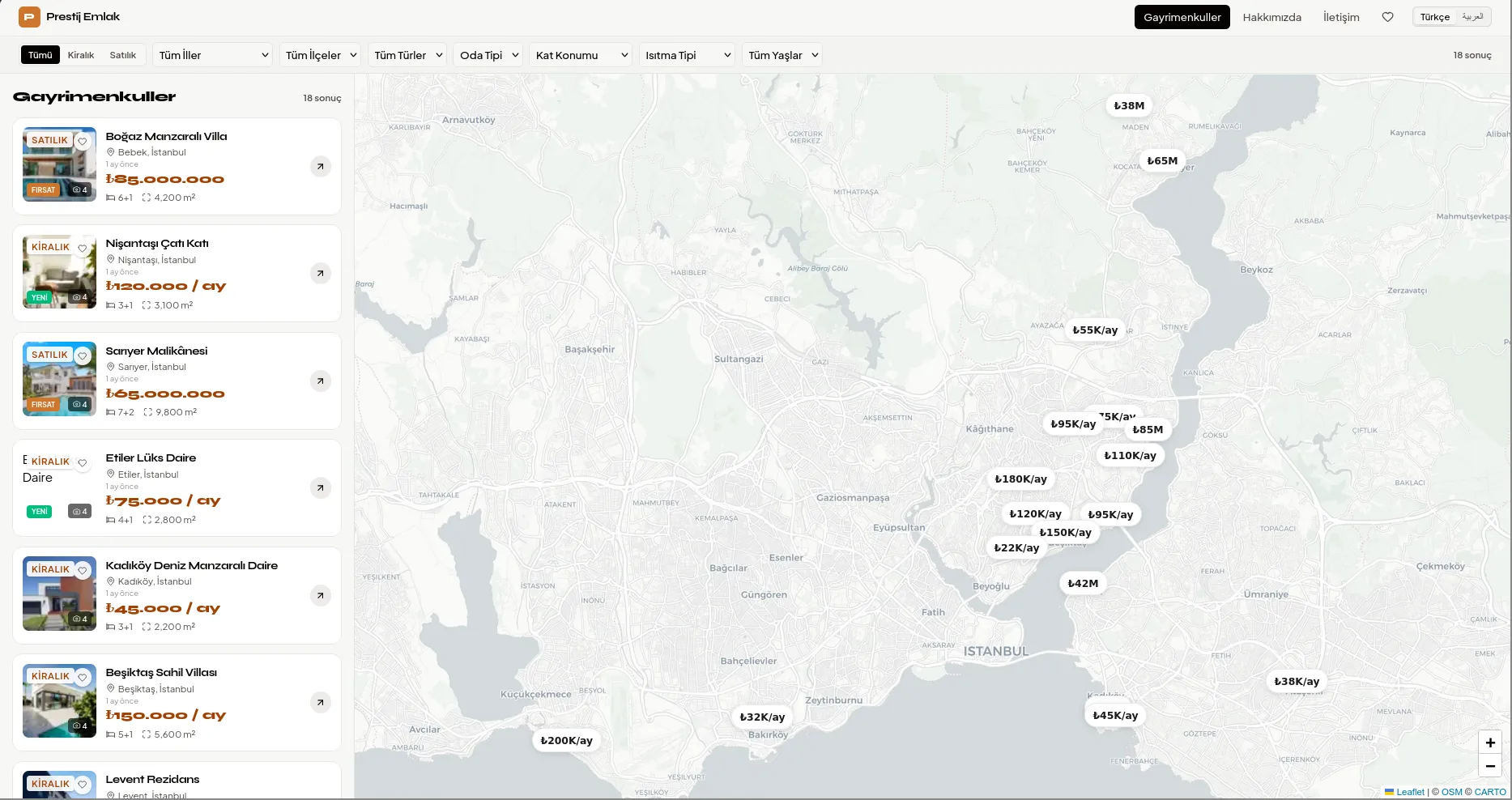Open Kadıköy Deniz Manzaralı Daire thumbnail
Screen dimensions: 1512x800
(59, 594)
